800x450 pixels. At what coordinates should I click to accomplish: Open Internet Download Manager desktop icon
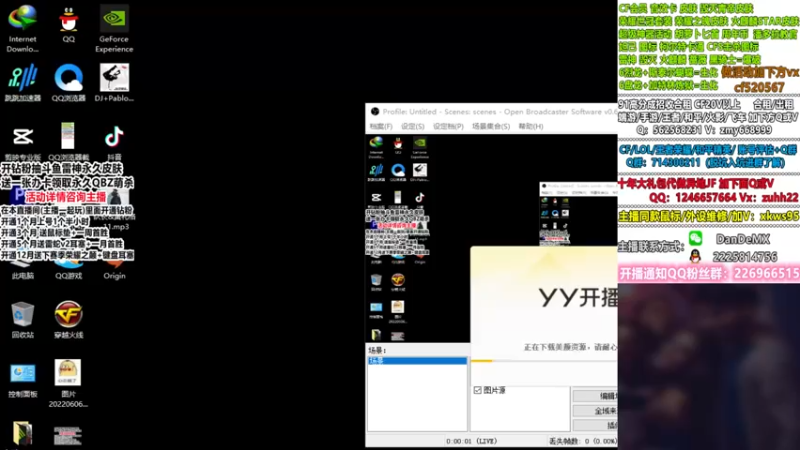pos(22,29)
